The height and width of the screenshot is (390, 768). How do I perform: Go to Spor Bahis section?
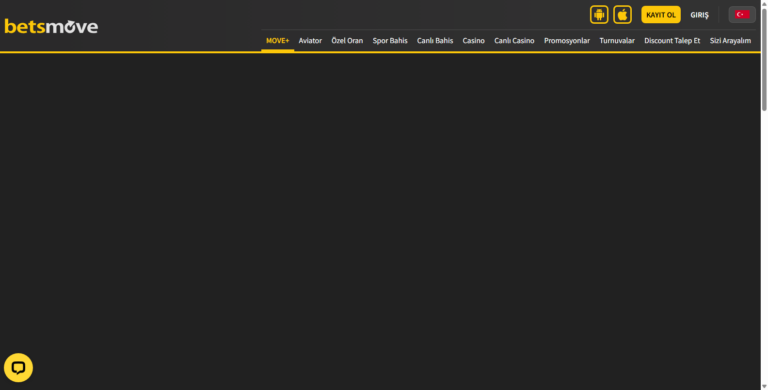[x=390, y=41]
